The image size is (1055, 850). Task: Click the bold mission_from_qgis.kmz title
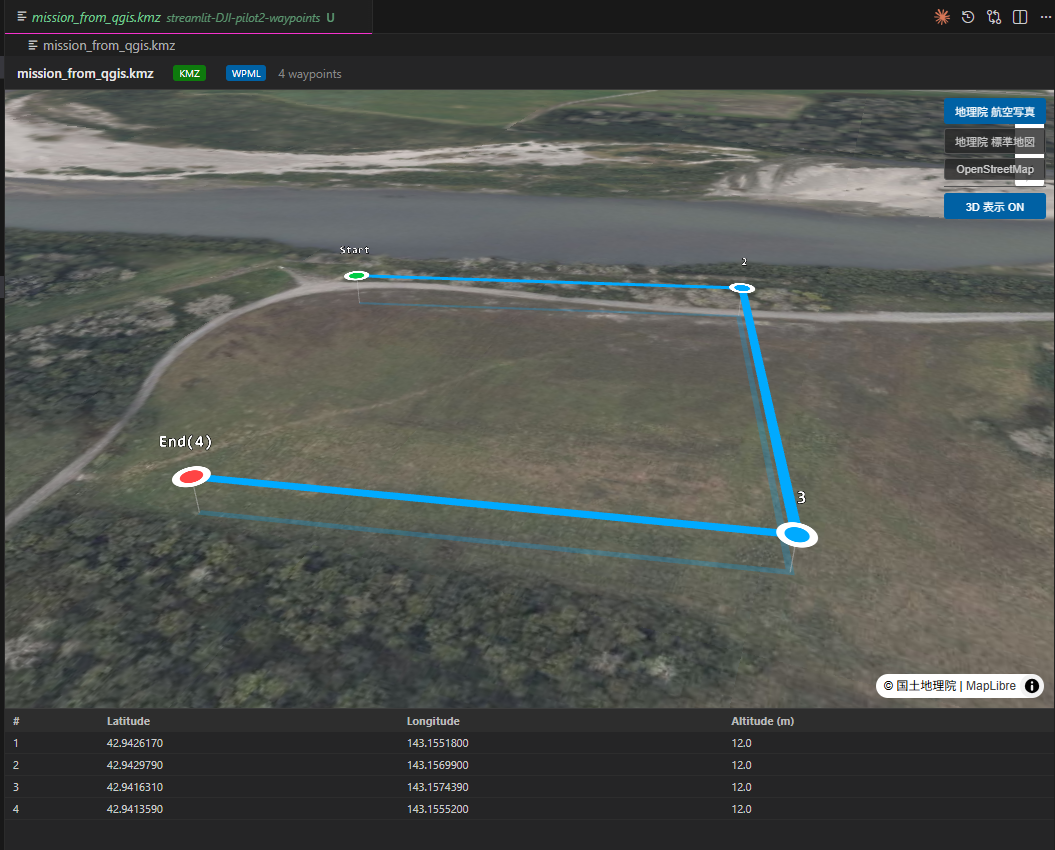(85, 73)
